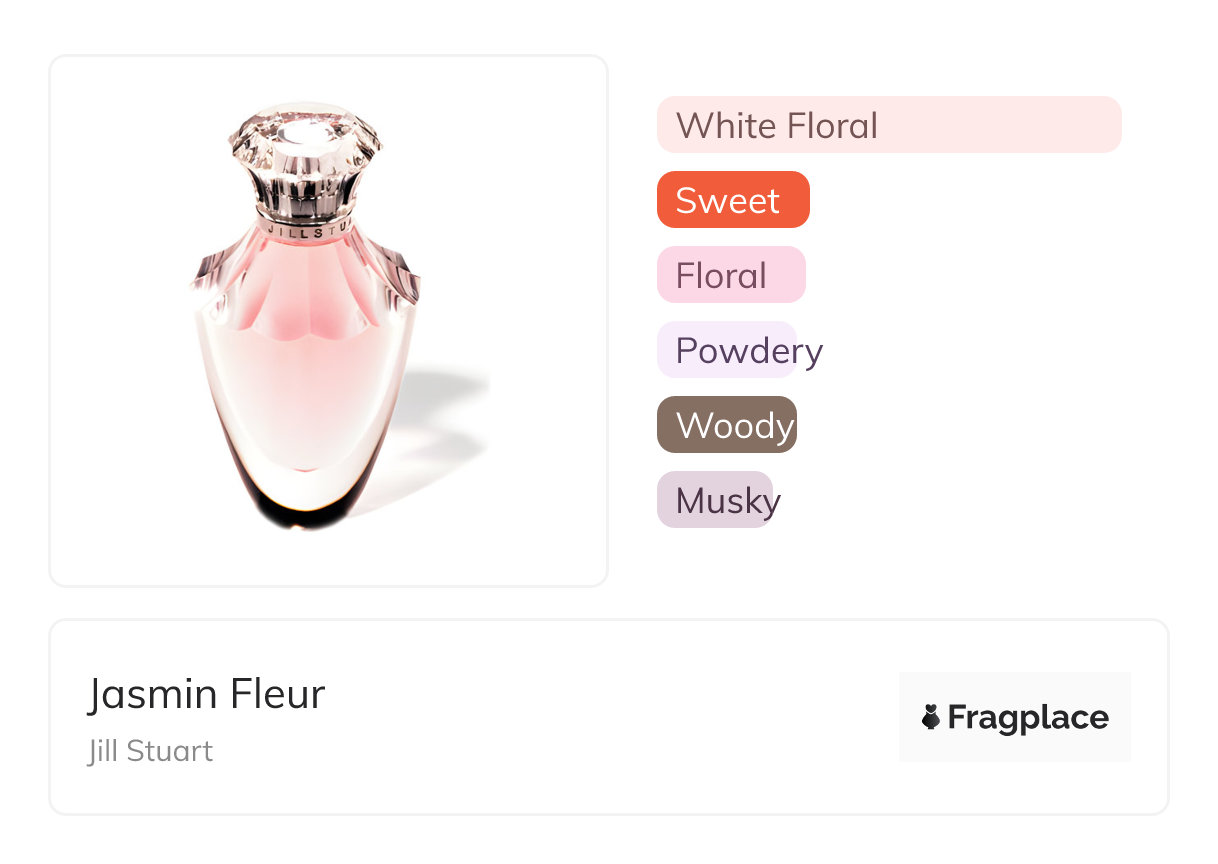The image size is (1218, 864).
Task: Select the White Floral accord bar
Action: click(x=888, y=125)
